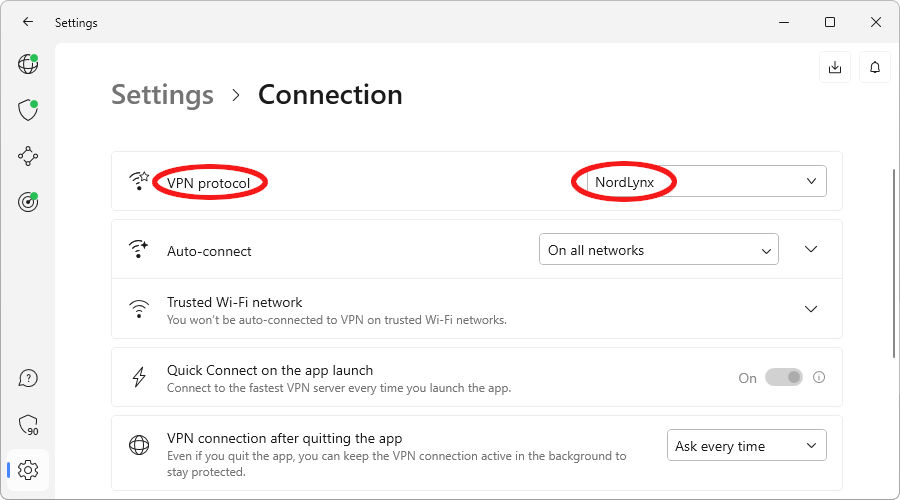Open Threat Protection shield in sidebar

pos(28,110)
